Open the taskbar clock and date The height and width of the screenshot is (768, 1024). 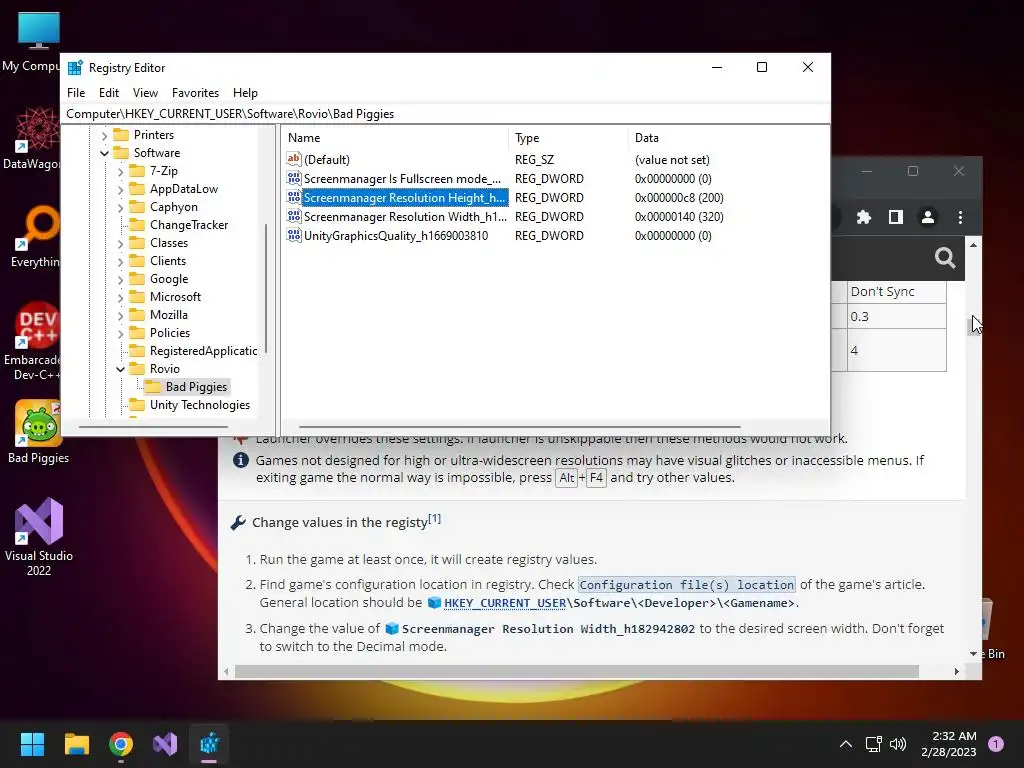click(x=949, y=744)
